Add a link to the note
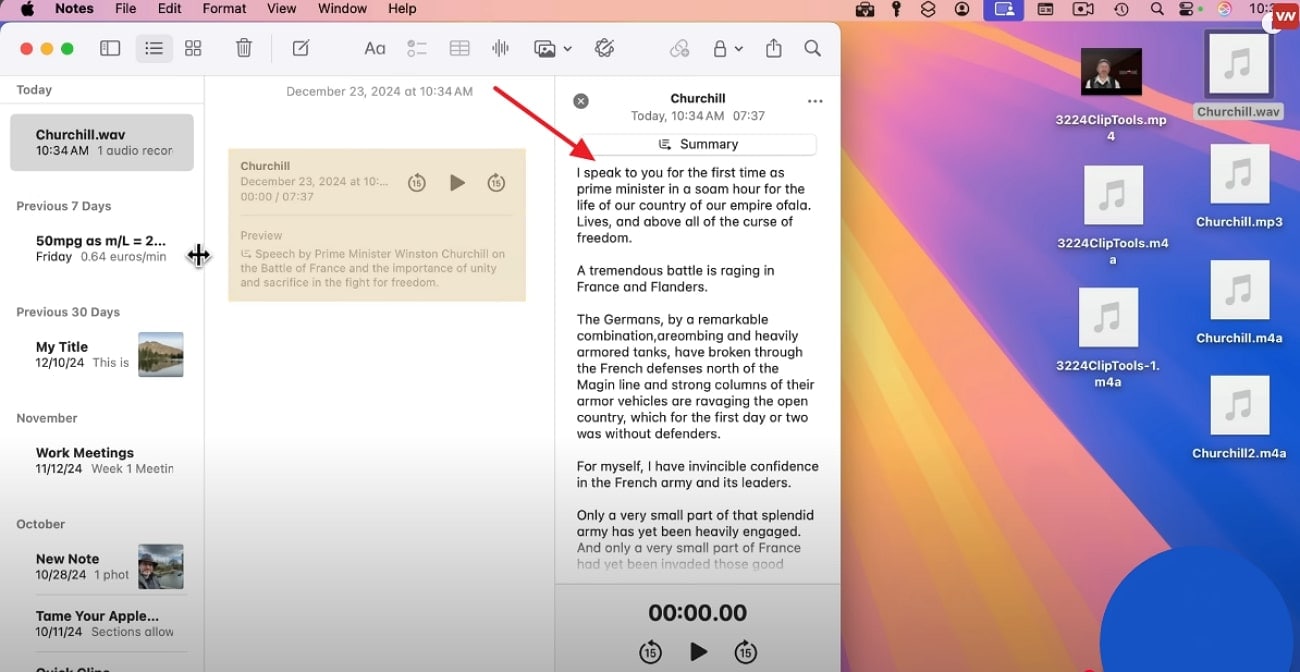 679,48
